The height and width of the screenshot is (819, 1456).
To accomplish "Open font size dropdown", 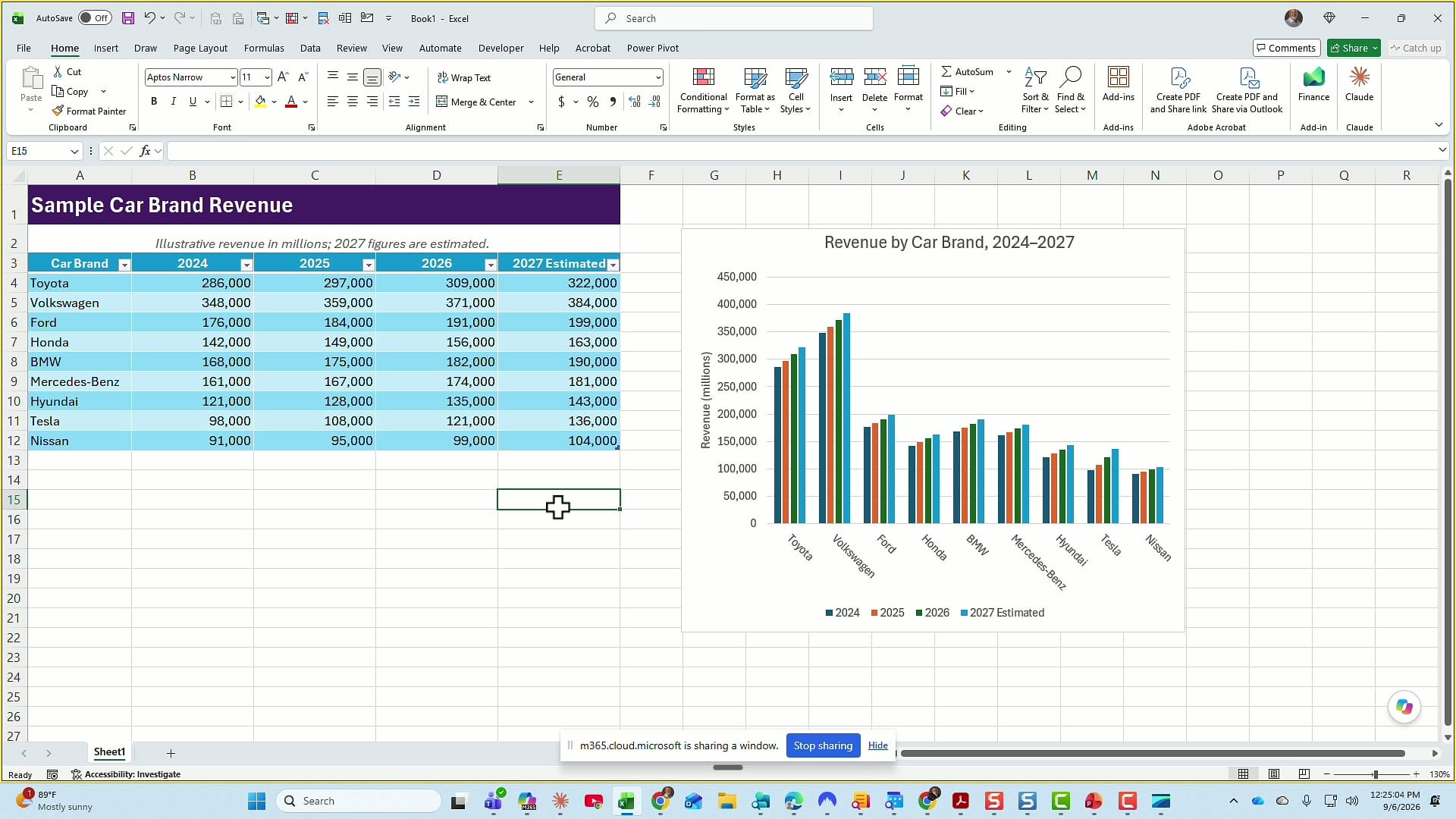I will coord(267,77).
